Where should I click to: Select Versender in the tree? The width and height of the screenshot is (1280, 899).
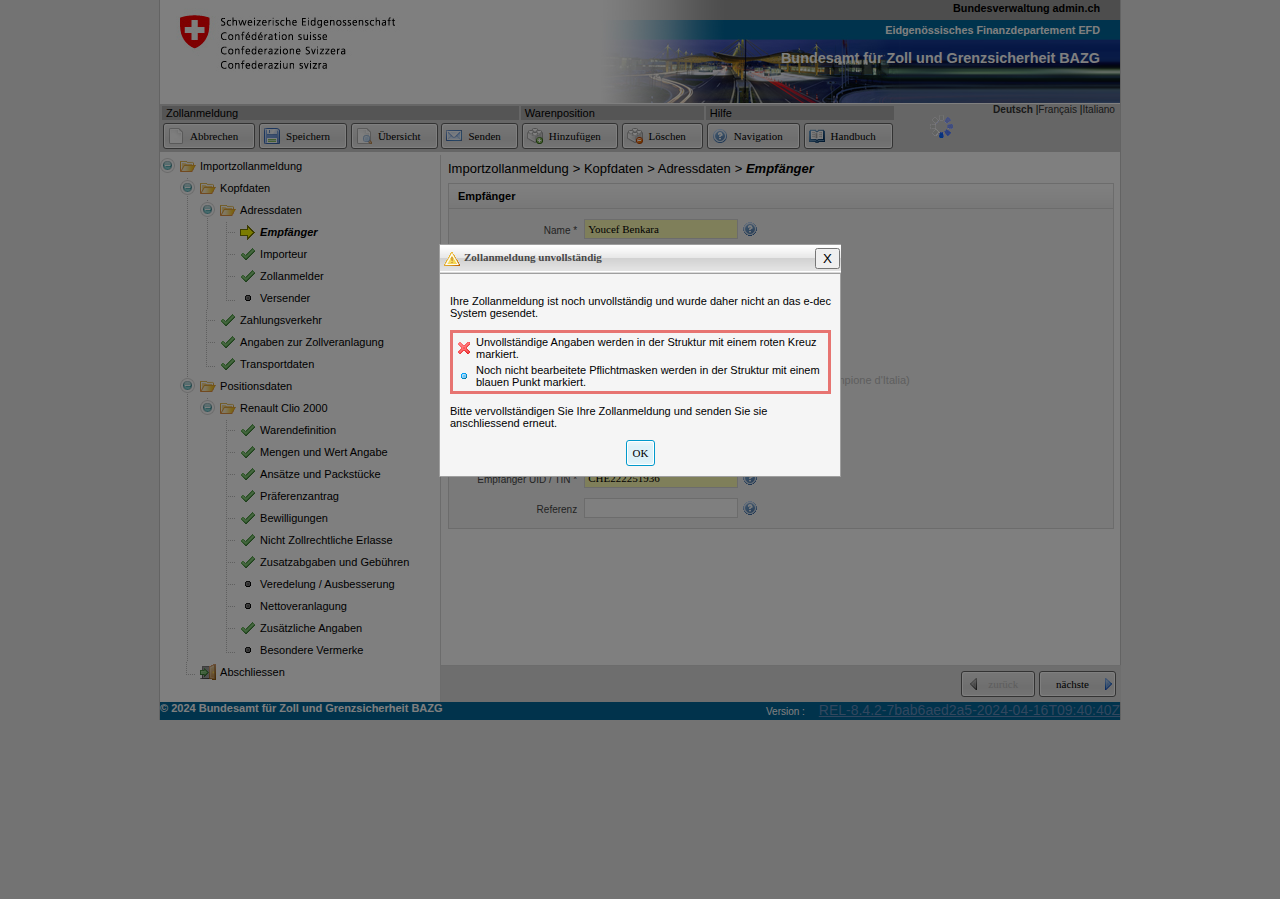[284, 298]
